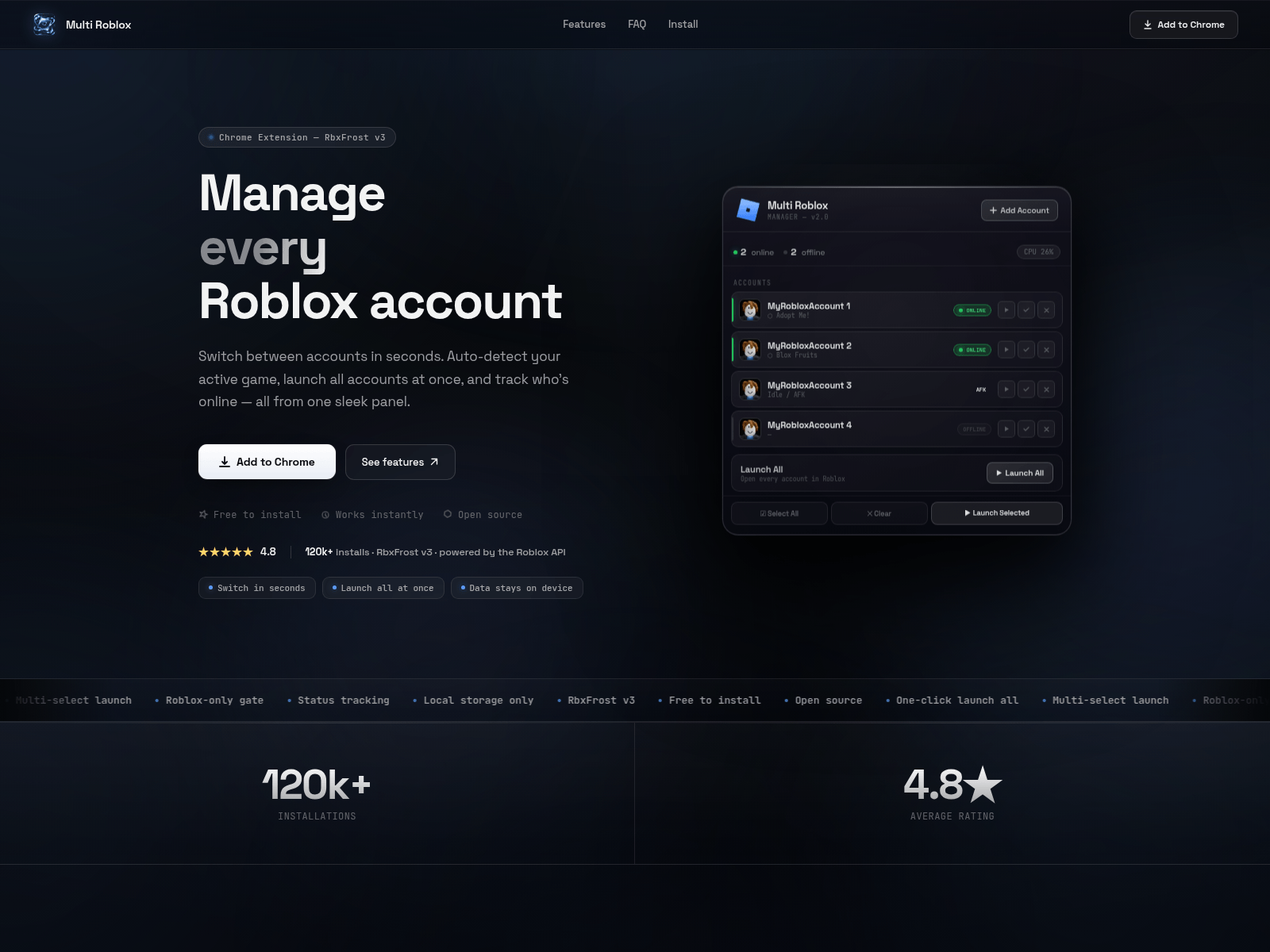This screenshot has width=1270, height=952.
Task: Remove MyRobloxAccount 4 with its X icon
Action: 1046,429
